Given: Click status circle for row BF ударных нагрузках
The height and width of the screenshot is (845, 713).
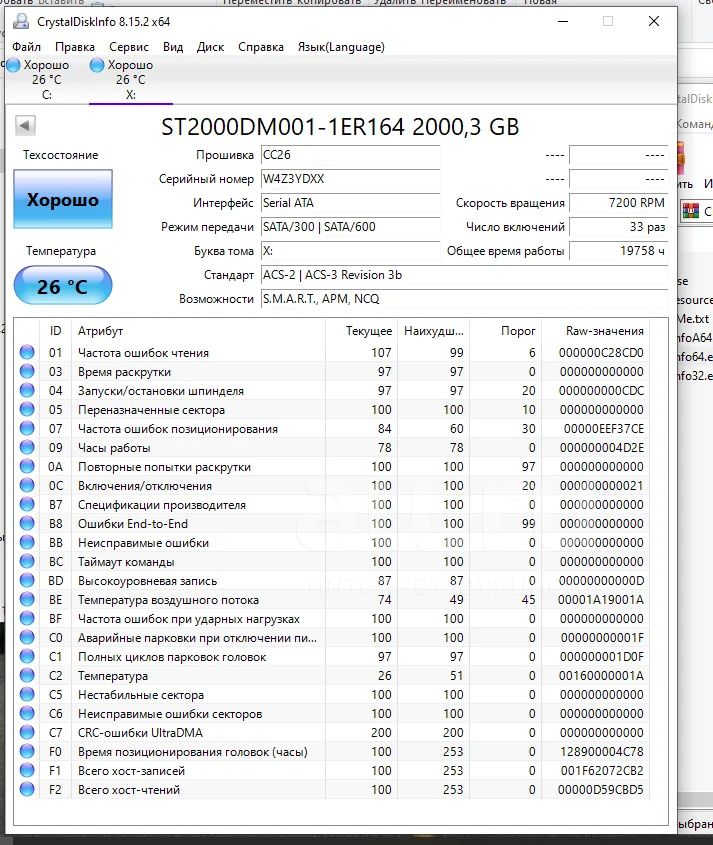Looking at the screenshot, I should (27, 618).
